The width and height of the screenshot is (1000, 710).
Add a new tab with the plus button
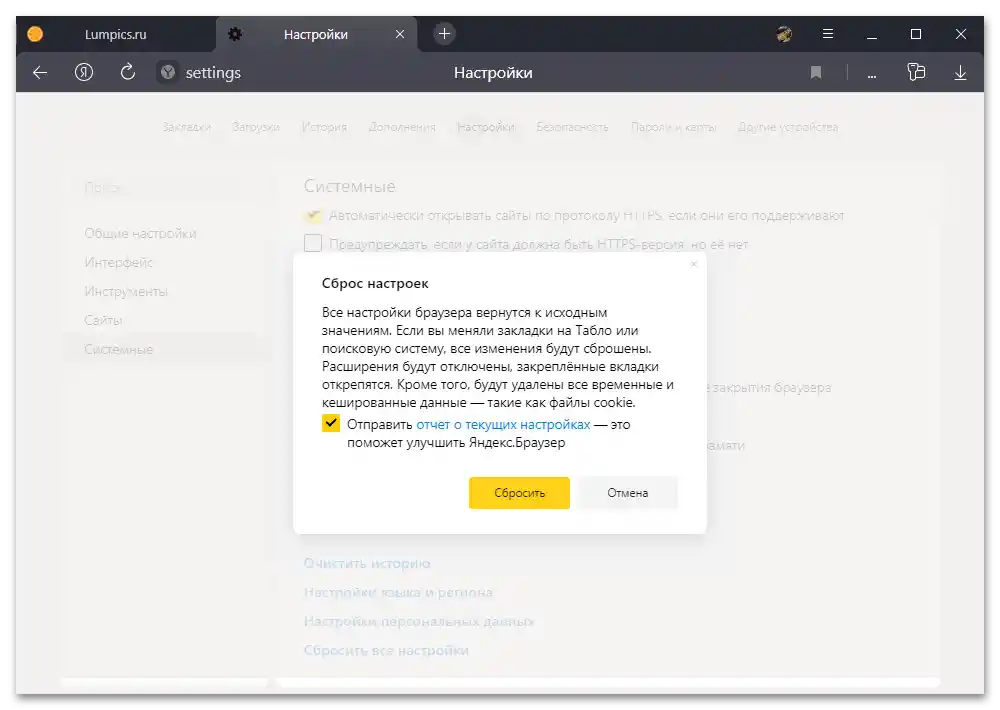[x=445, y=34]
